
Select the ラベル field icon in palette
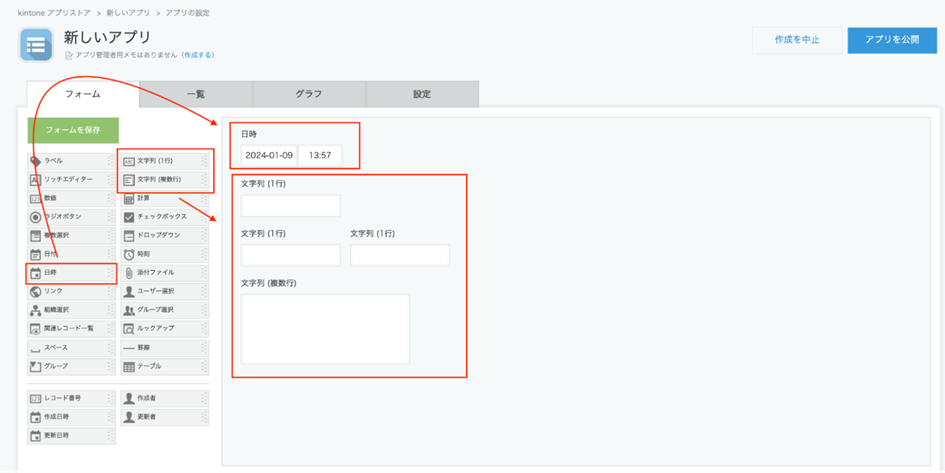(36, 161)
